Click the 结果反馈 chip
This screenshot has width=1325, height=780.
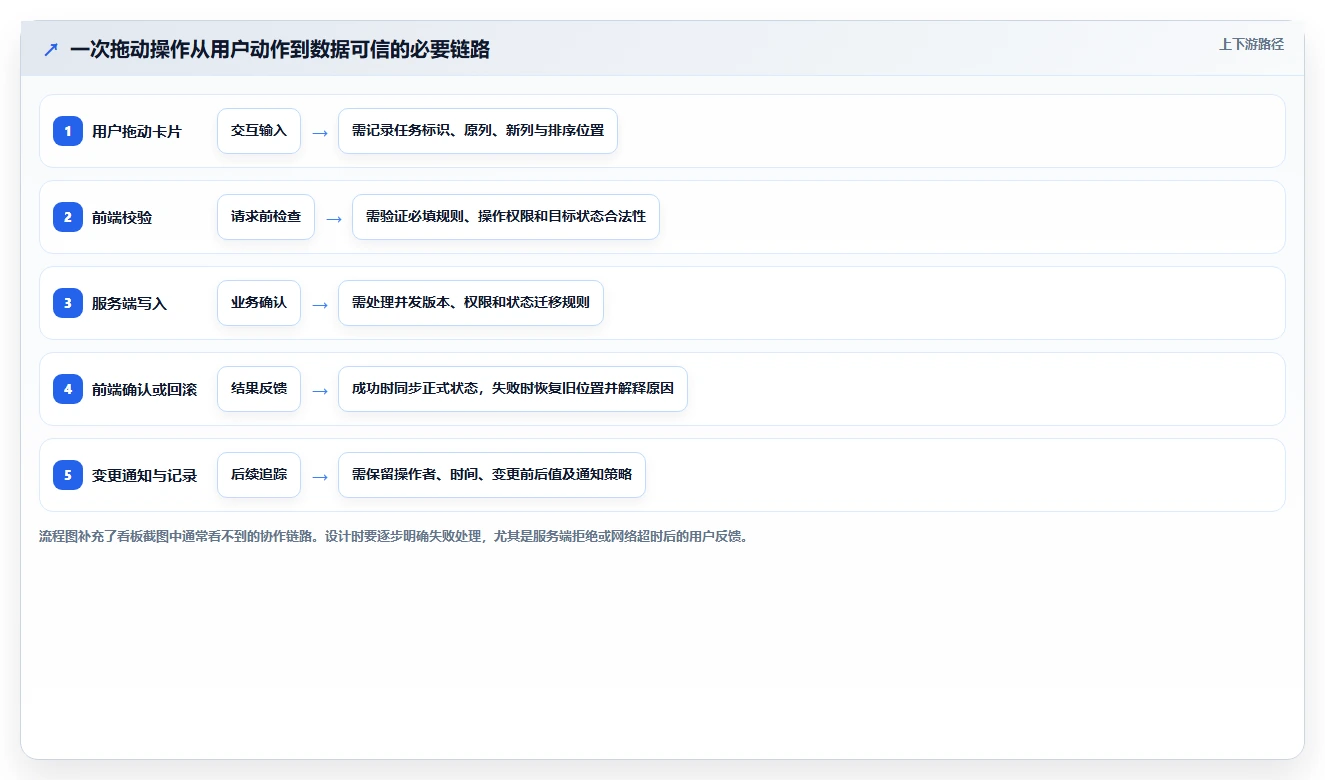pyautogui.click(x=259, y=389)
